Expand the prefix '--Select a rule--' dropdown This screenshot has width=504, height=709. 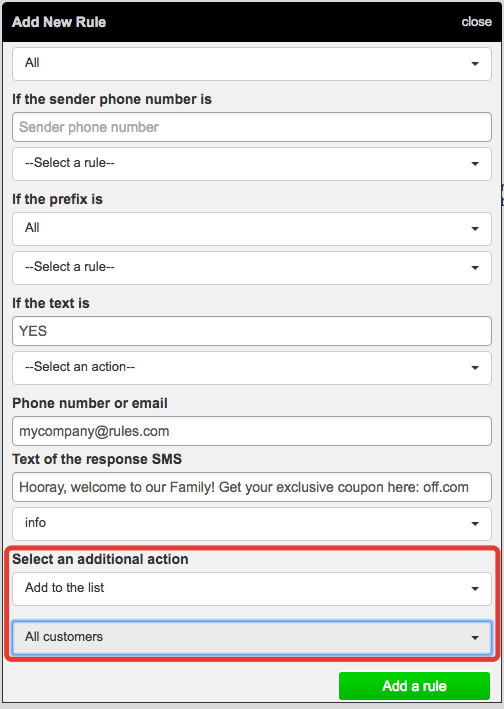252,268
